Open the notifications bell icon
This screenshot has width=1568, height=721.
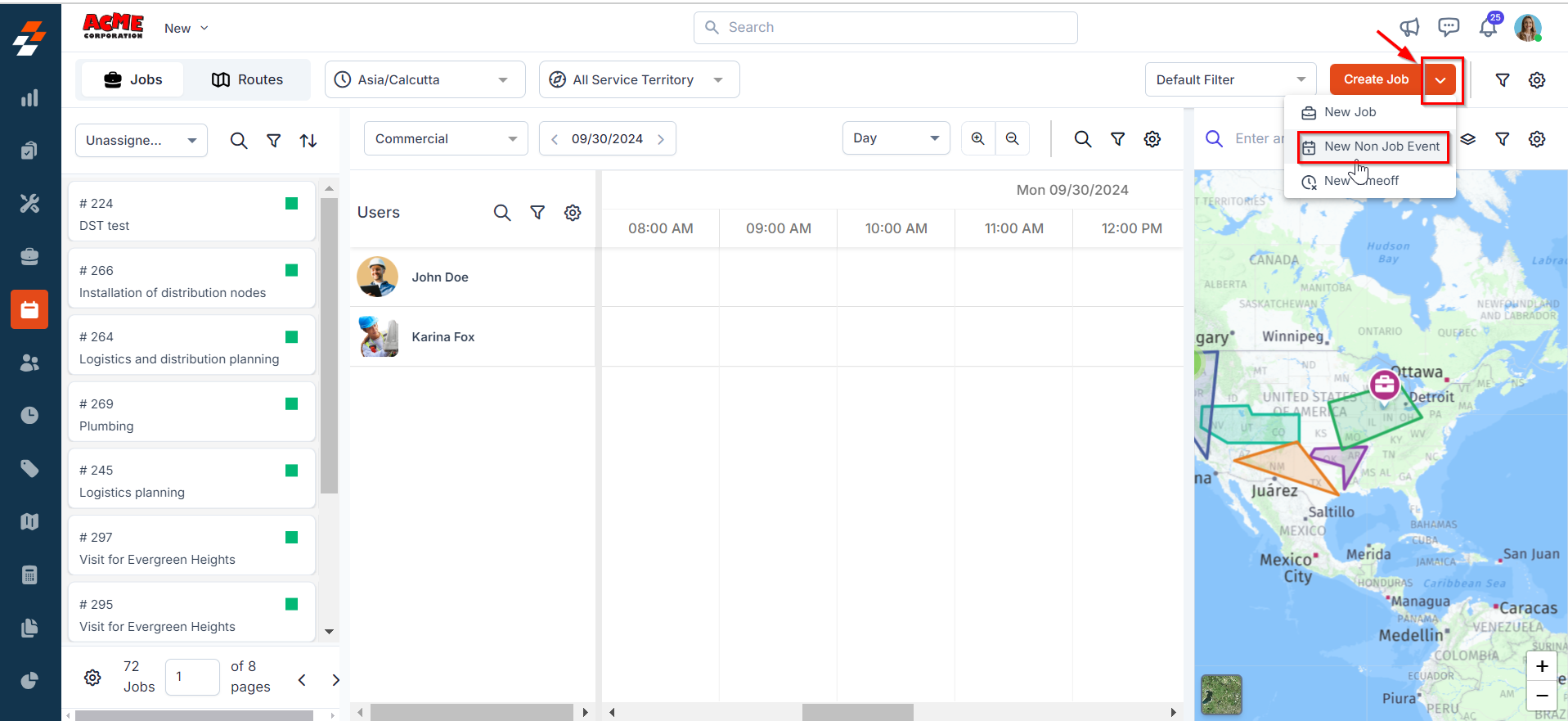pos(1488,28)
